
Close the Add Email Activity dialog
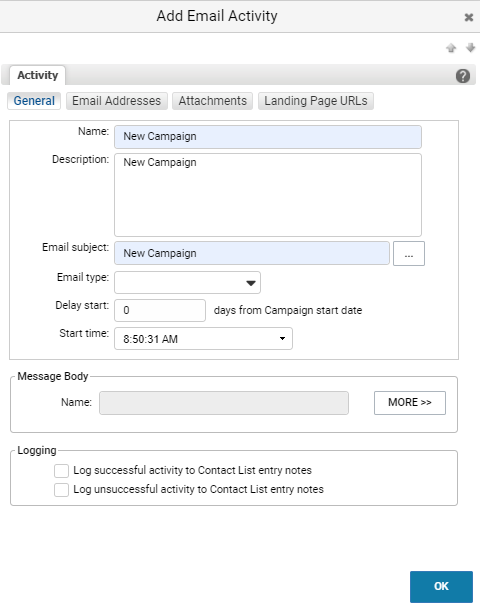[469, 17]
